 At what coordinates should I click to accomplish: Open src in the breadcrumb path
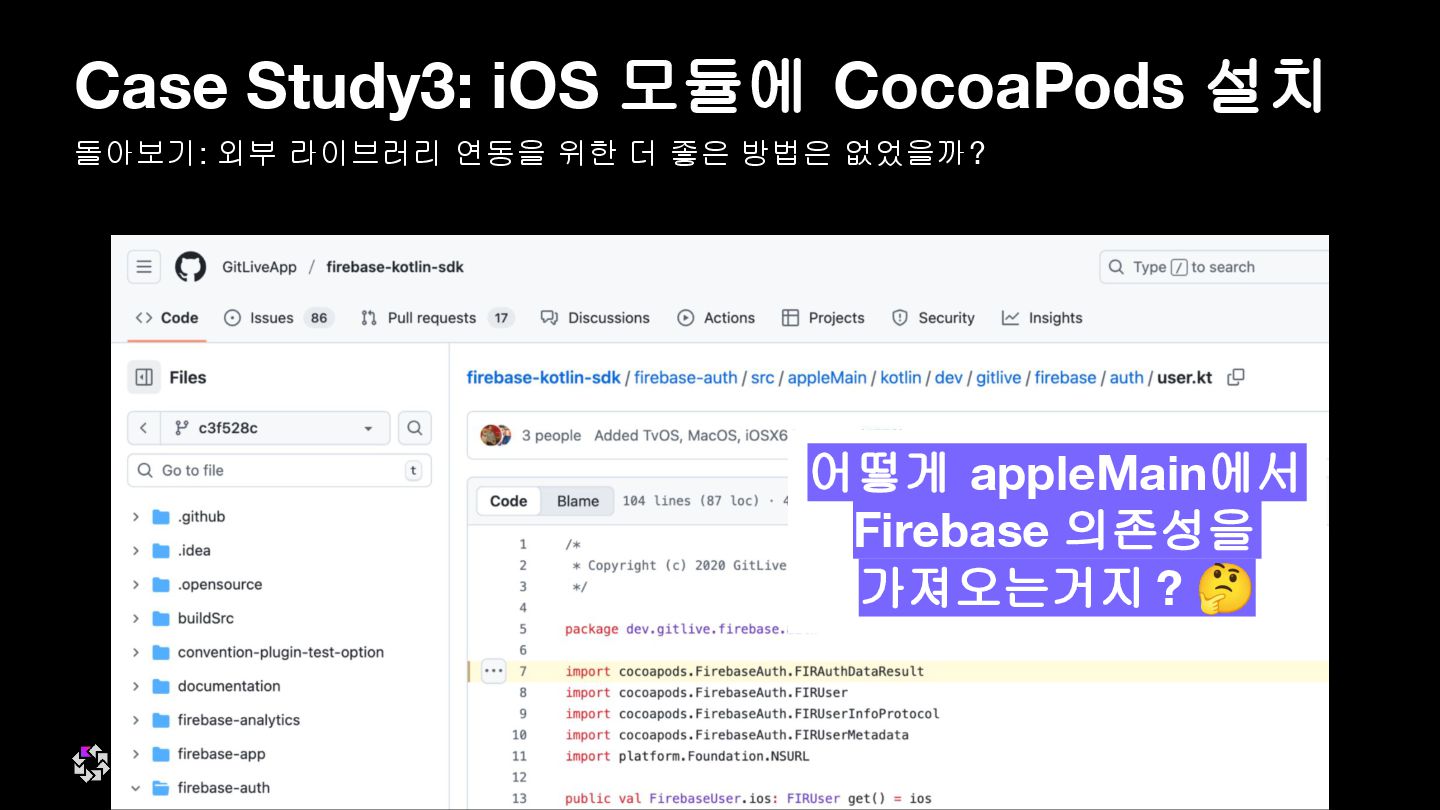(762, 377)
